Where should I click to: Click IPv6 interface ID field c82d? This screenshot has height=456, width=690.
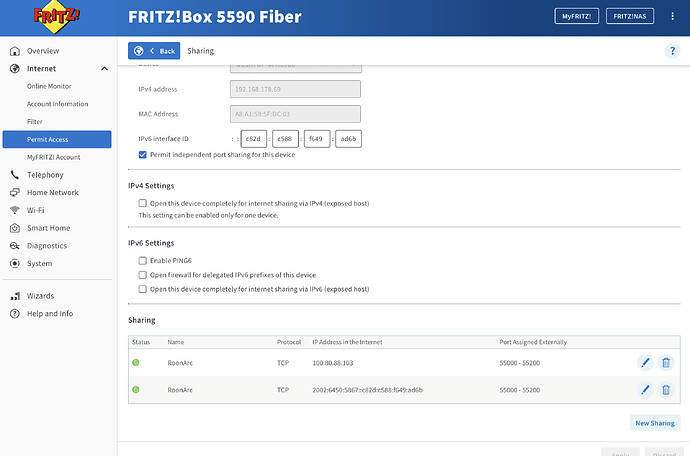pos(253,139)
